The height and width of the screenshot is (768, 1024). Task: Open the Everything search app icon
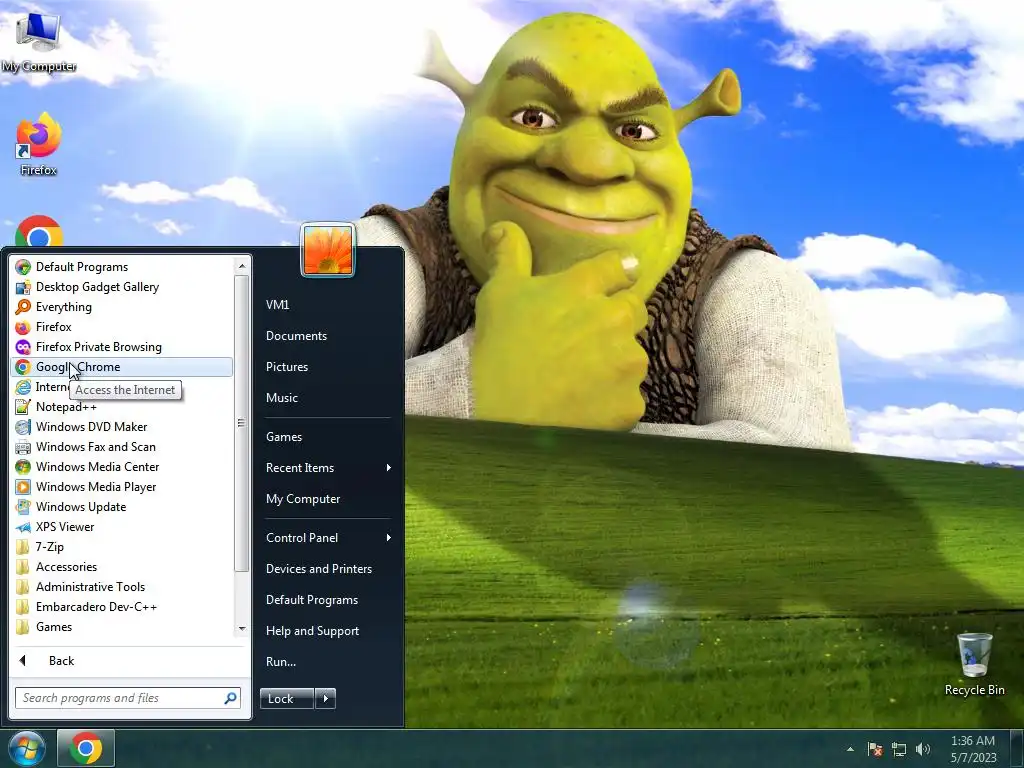23,307
